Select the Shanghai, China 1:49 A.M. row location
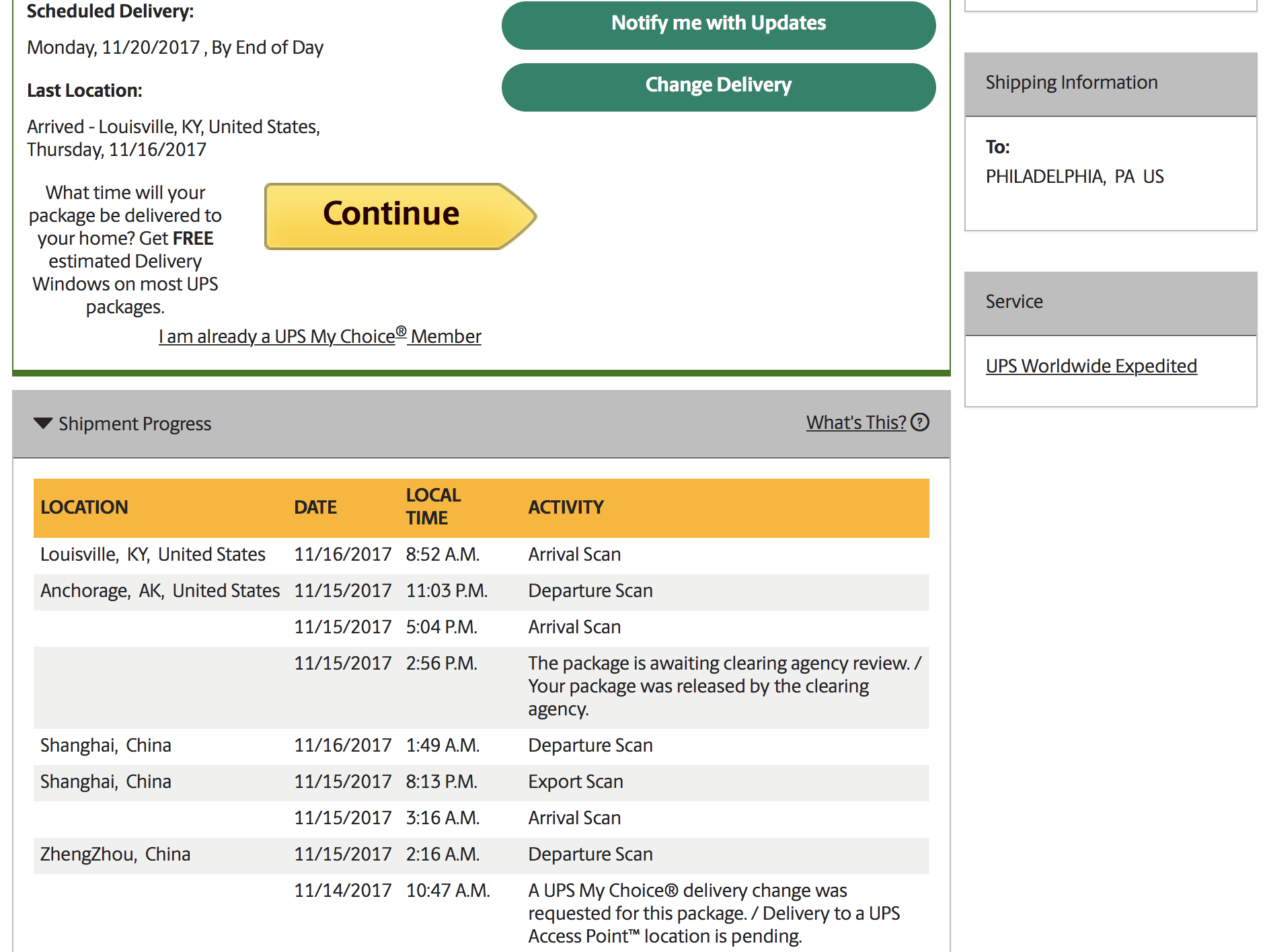 click(x=106, y=745)
